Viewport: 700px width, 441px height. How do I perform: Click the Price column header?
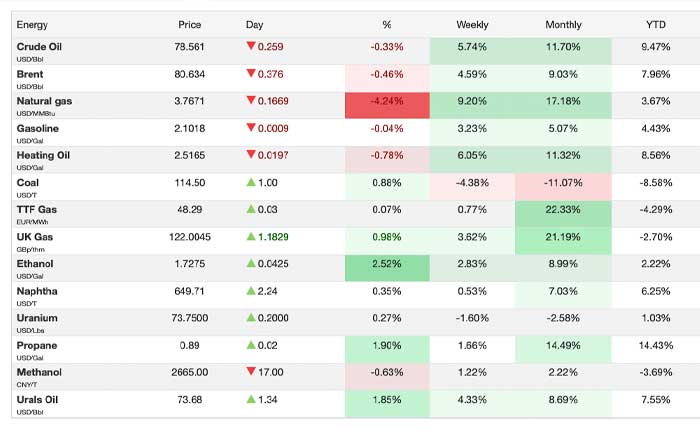point(189,23)
